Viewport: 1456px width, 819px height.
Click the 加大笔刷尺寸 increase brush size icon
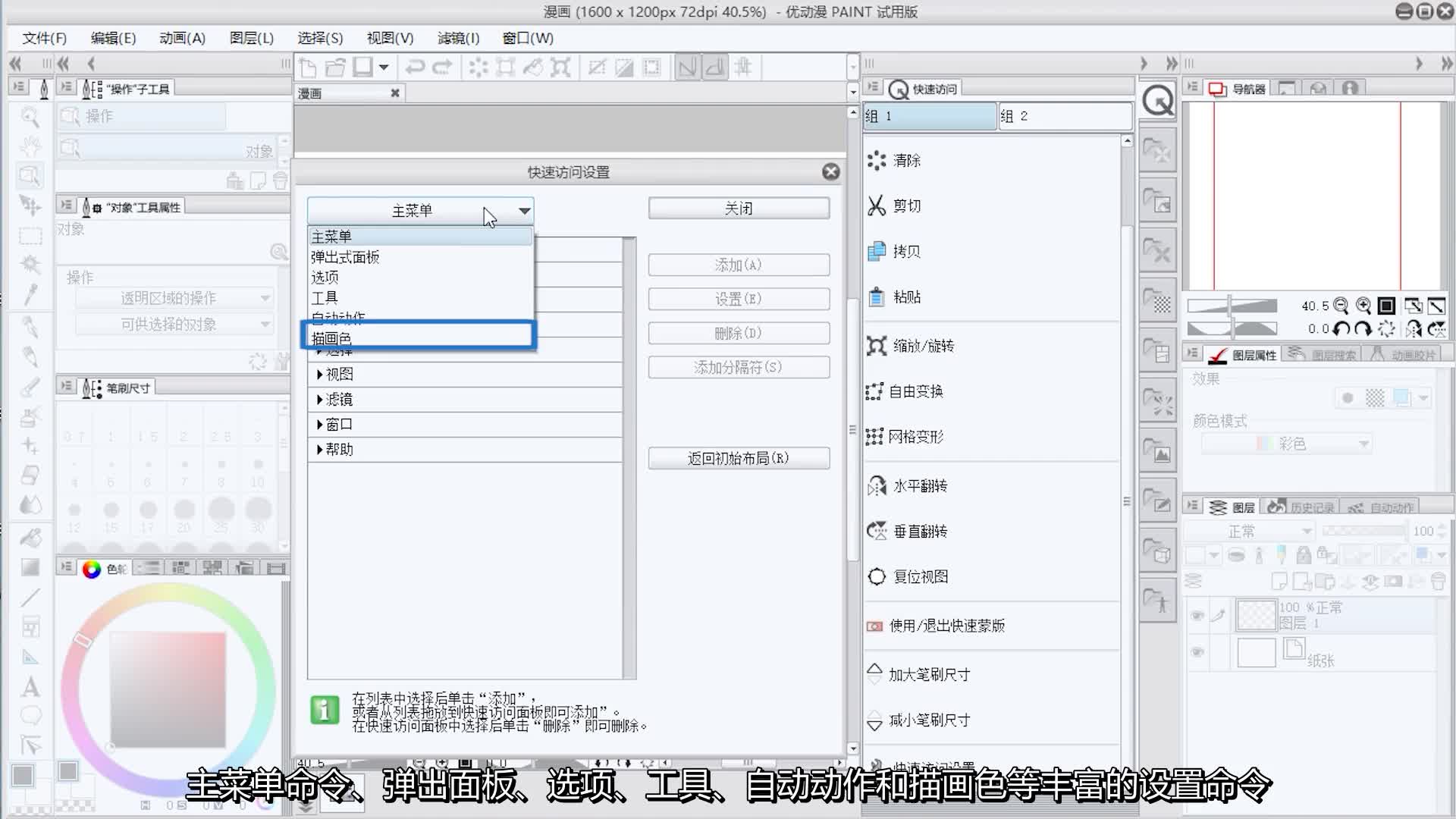coord(874,673)
